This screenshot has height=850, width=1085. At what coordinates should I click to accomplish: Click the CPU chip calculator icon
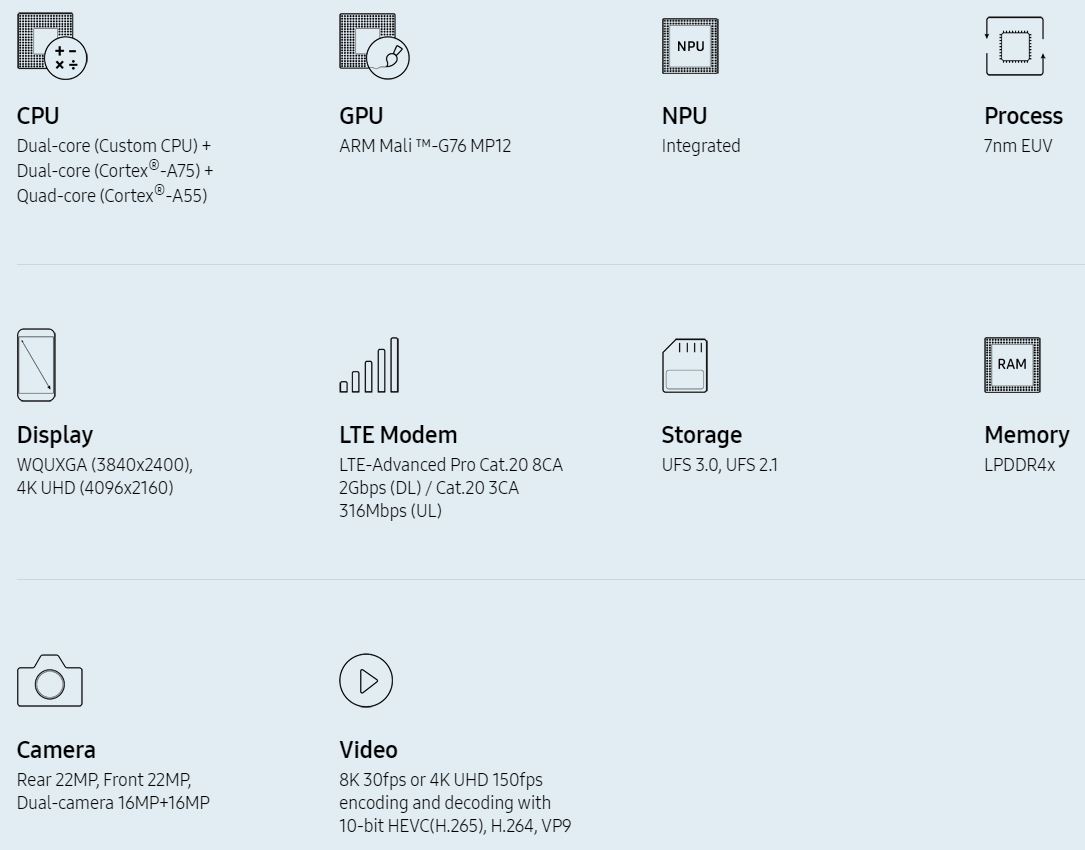pyautogui.click(x=52, y=46)
